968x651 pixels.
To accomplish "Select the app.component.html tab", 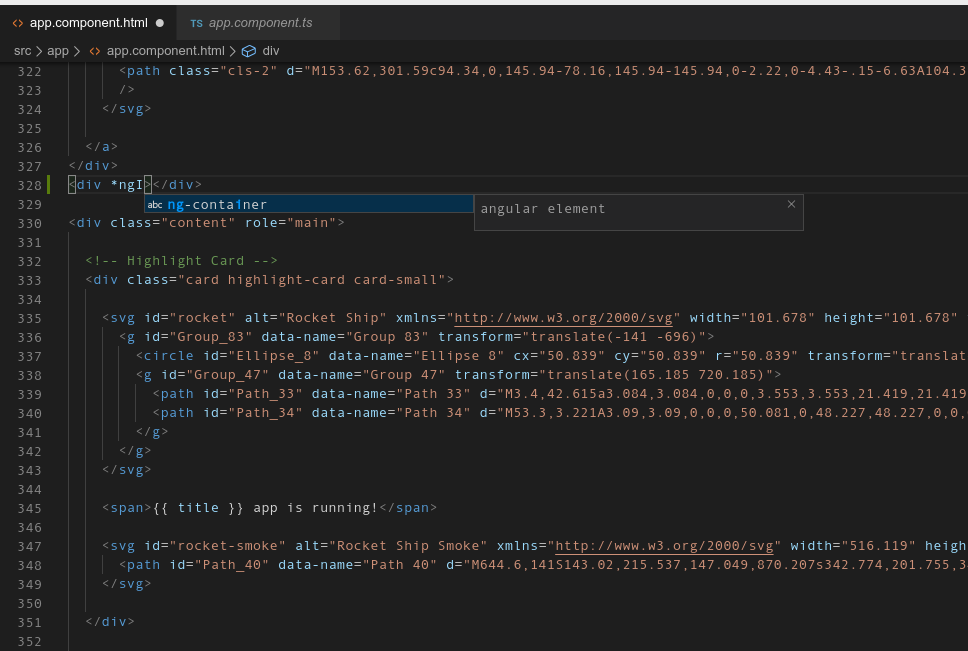I will 90,22.
